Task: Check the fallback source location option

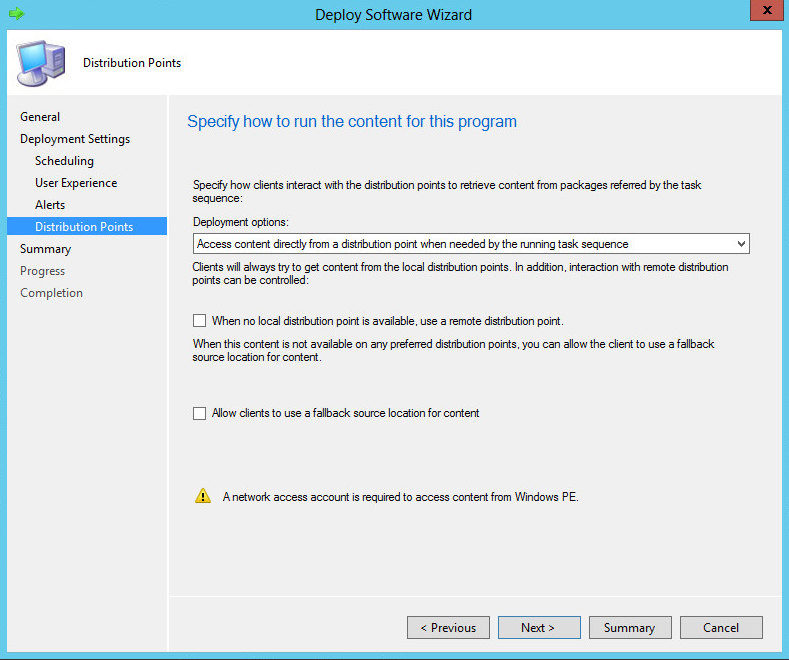Action: click(x=200, y=413)
